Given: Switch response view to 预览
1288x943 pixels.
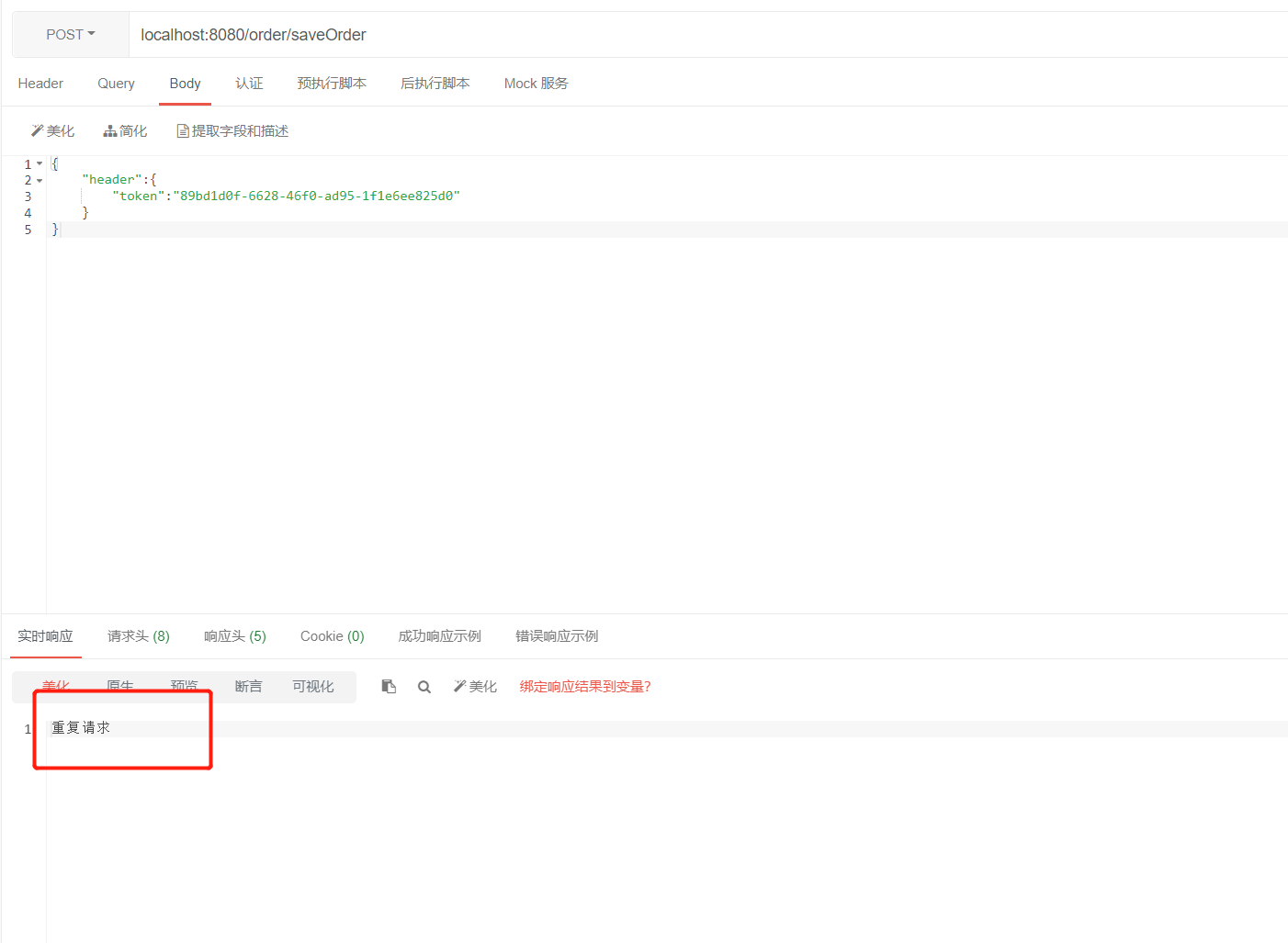Looking at the screenshot, I should pos(184,686).
